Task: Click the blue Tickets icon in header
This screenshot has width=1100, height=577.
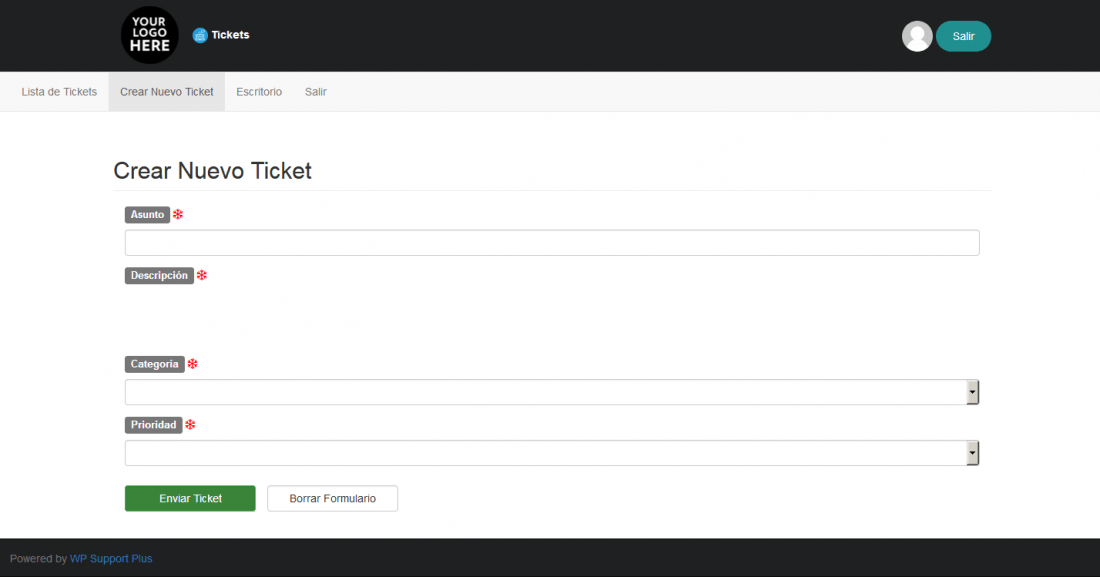Action: 200,35
